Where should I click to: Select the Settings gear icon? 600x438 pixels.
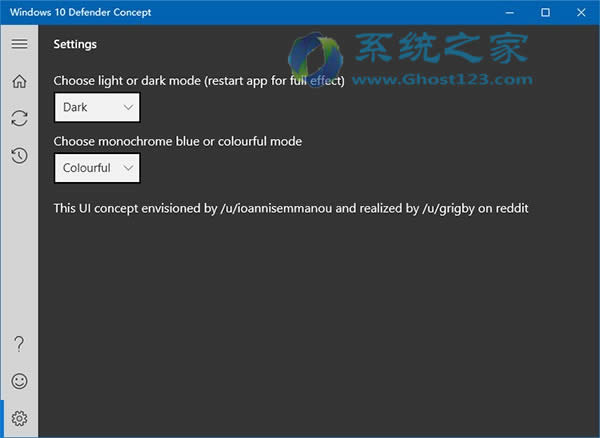pyautogui.click(x=19, y=418)
